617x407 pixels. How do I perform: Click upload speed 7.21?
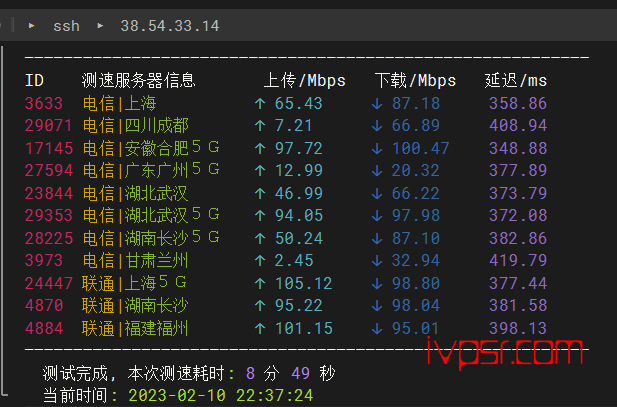pos(293,126)
